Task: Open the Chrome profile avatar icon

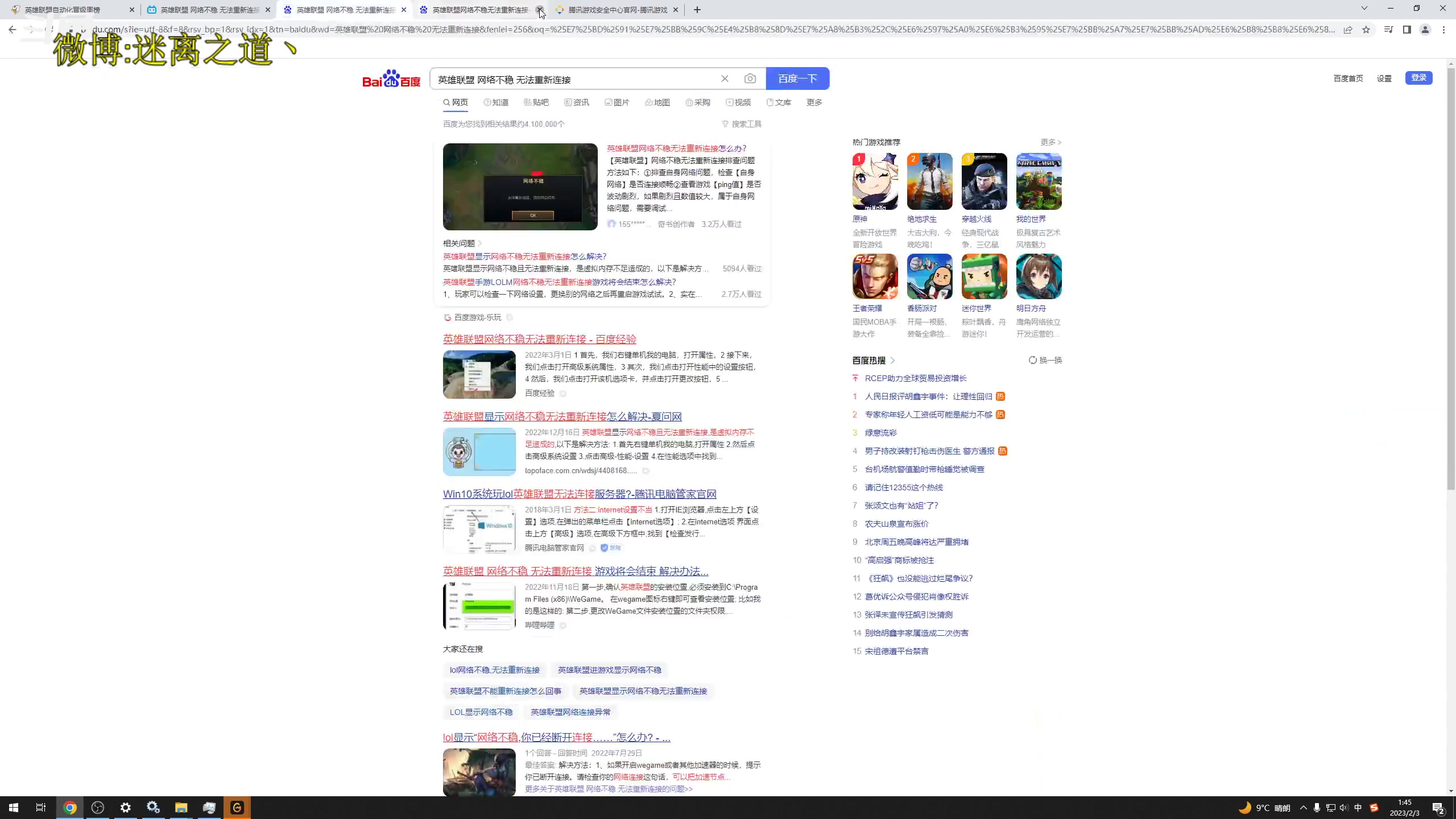Action: pos(1425,30)
